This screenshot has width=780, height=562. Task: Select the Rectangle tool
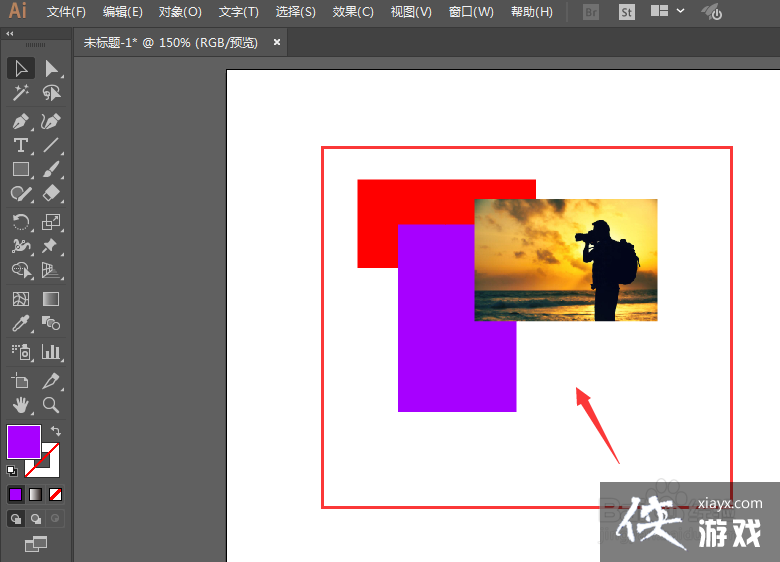(x=21, y=169)
